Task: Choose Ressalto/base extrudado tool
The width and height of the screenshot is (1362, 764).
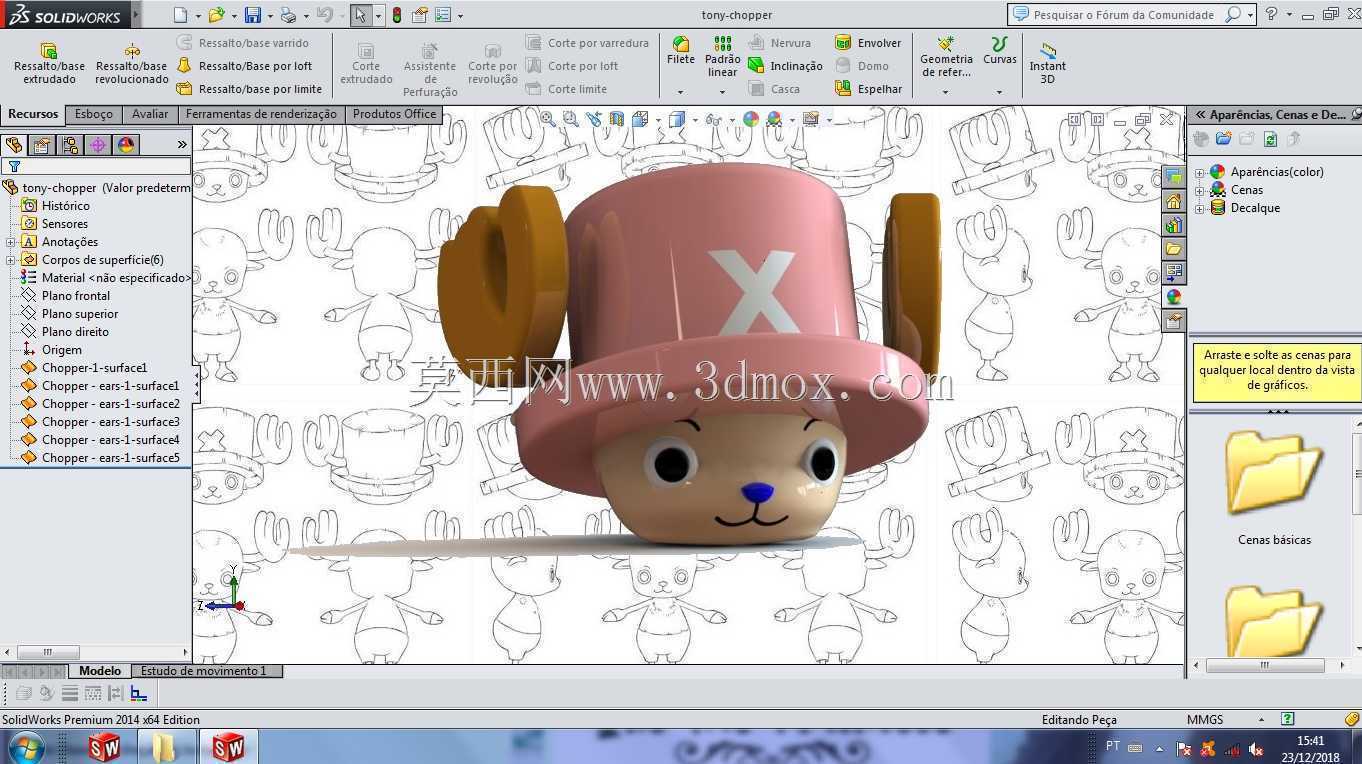Action: coord(49,63)
